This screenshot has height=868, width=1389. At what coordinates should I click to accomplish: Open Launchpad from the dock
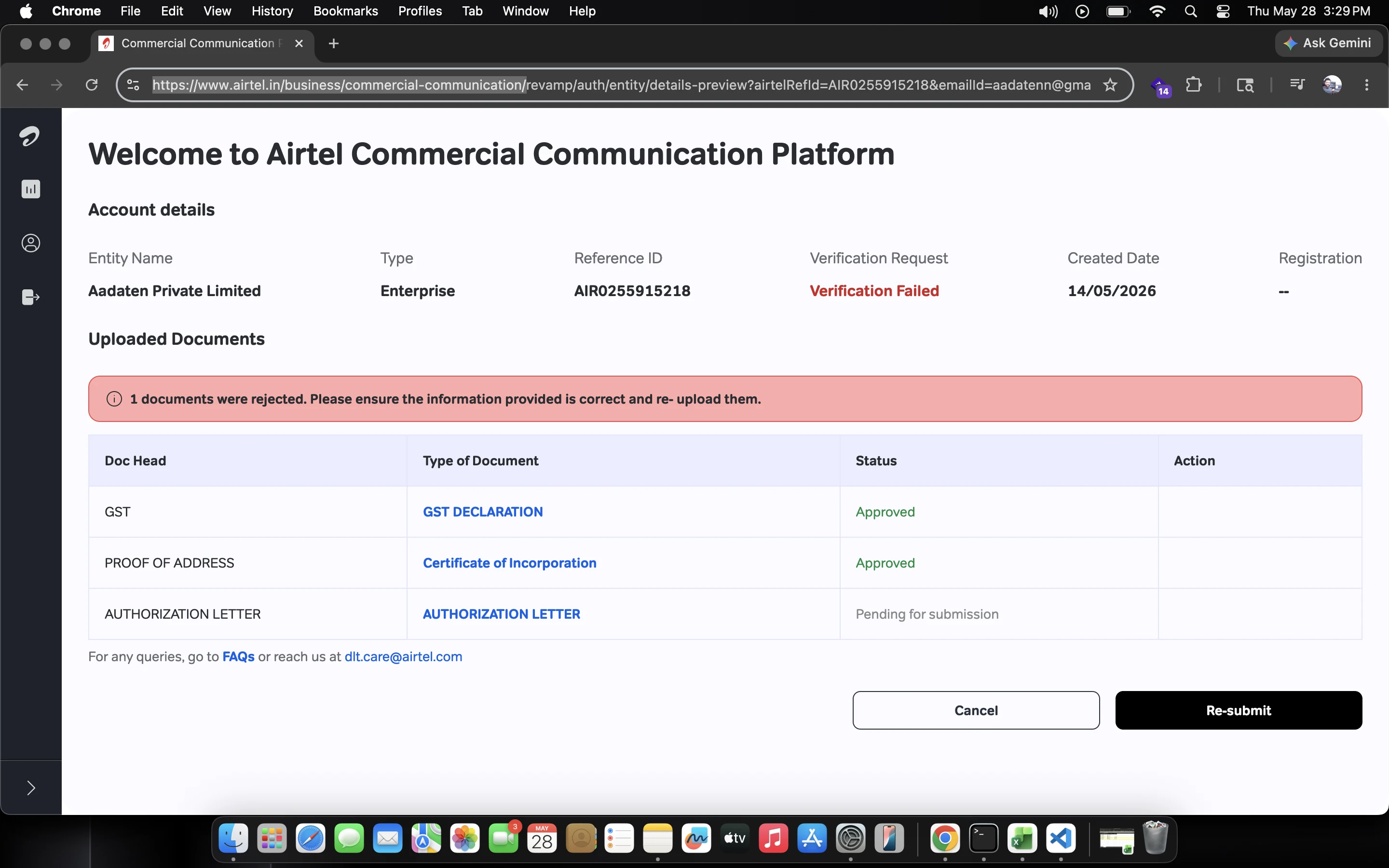(272, 839)
